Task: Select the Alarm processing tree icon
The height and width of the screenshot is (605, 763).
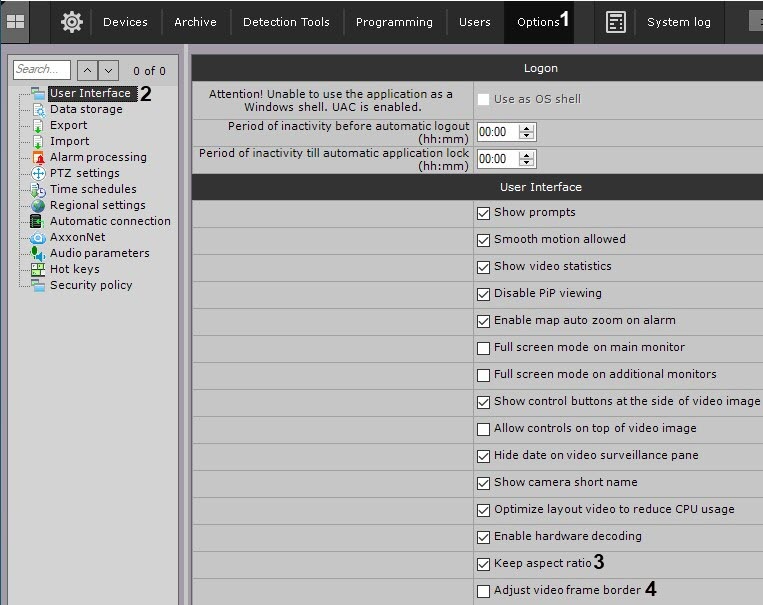Action: pos(37,157)
